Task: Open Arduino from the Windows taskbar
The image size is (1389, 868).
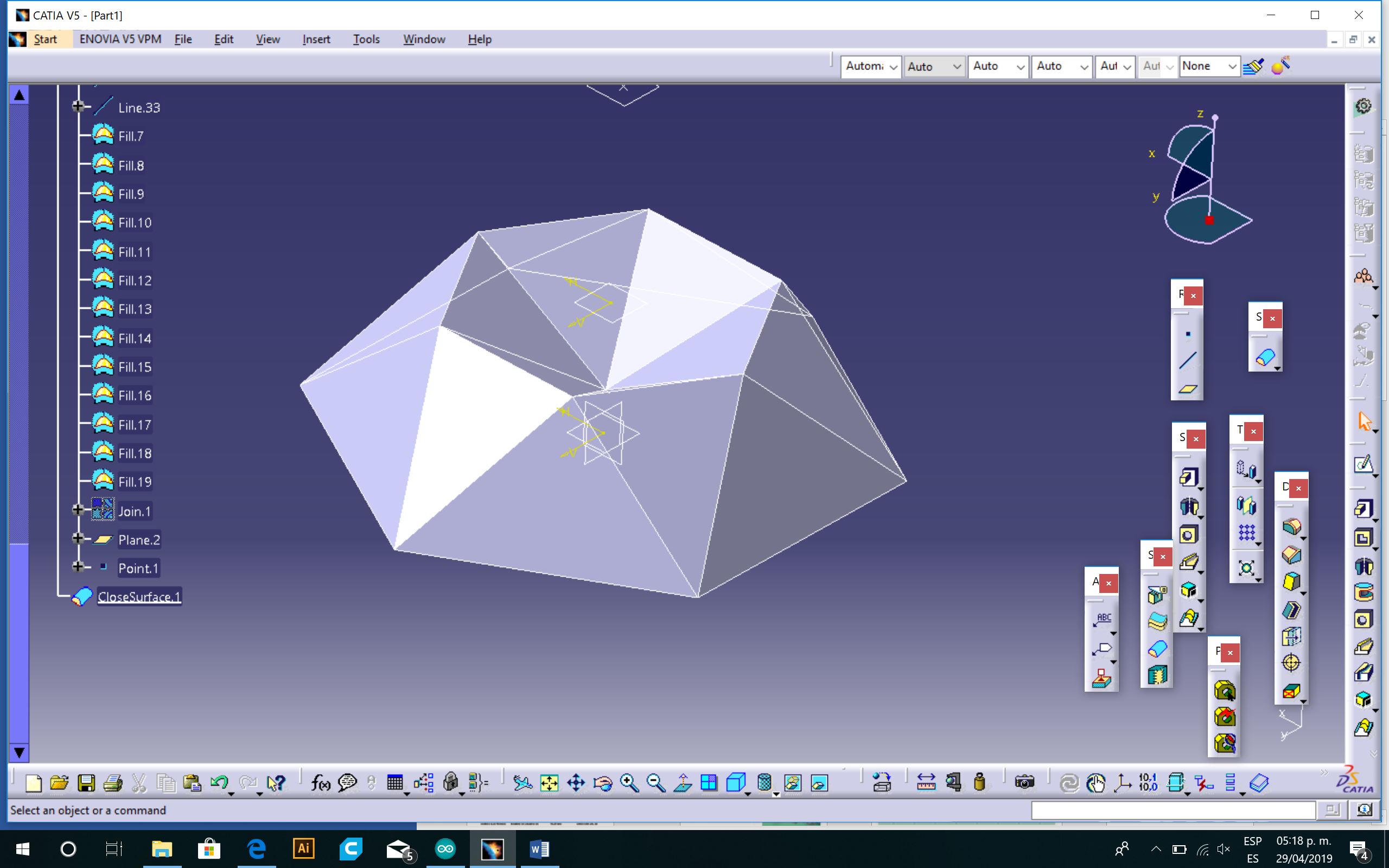Action: click(445, 848)
